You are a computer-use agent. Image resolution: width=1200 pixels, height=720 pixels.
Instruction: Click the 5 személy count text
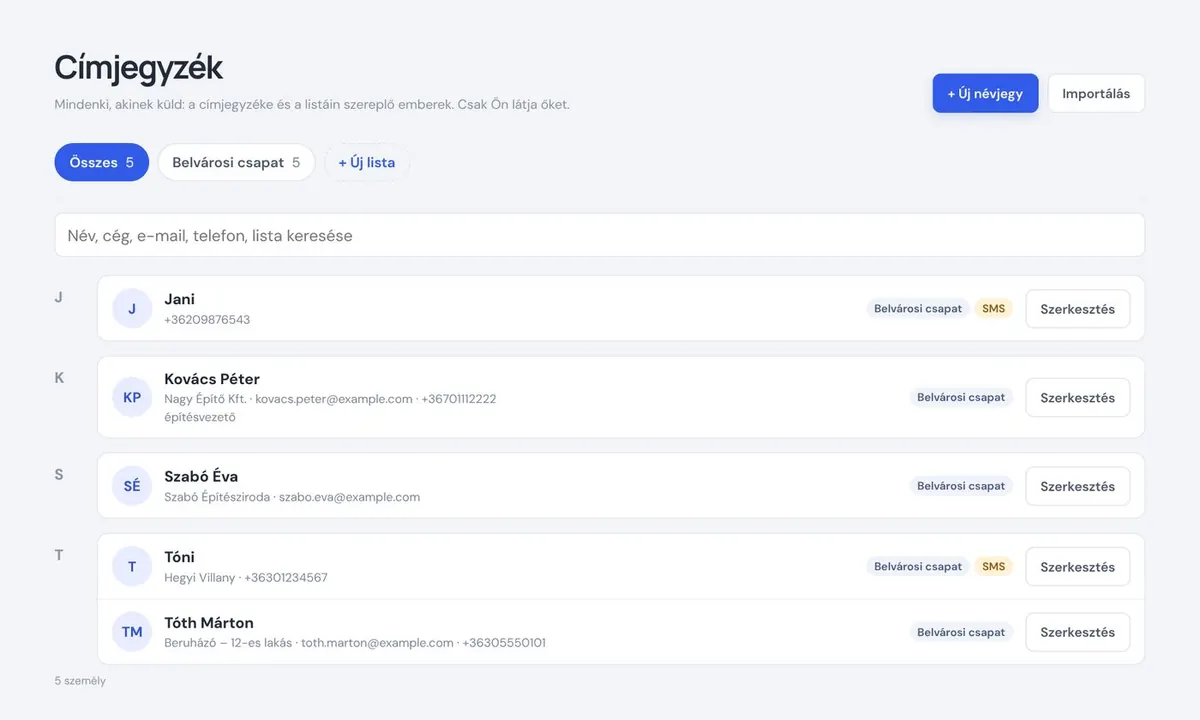[x=80, y=681]
